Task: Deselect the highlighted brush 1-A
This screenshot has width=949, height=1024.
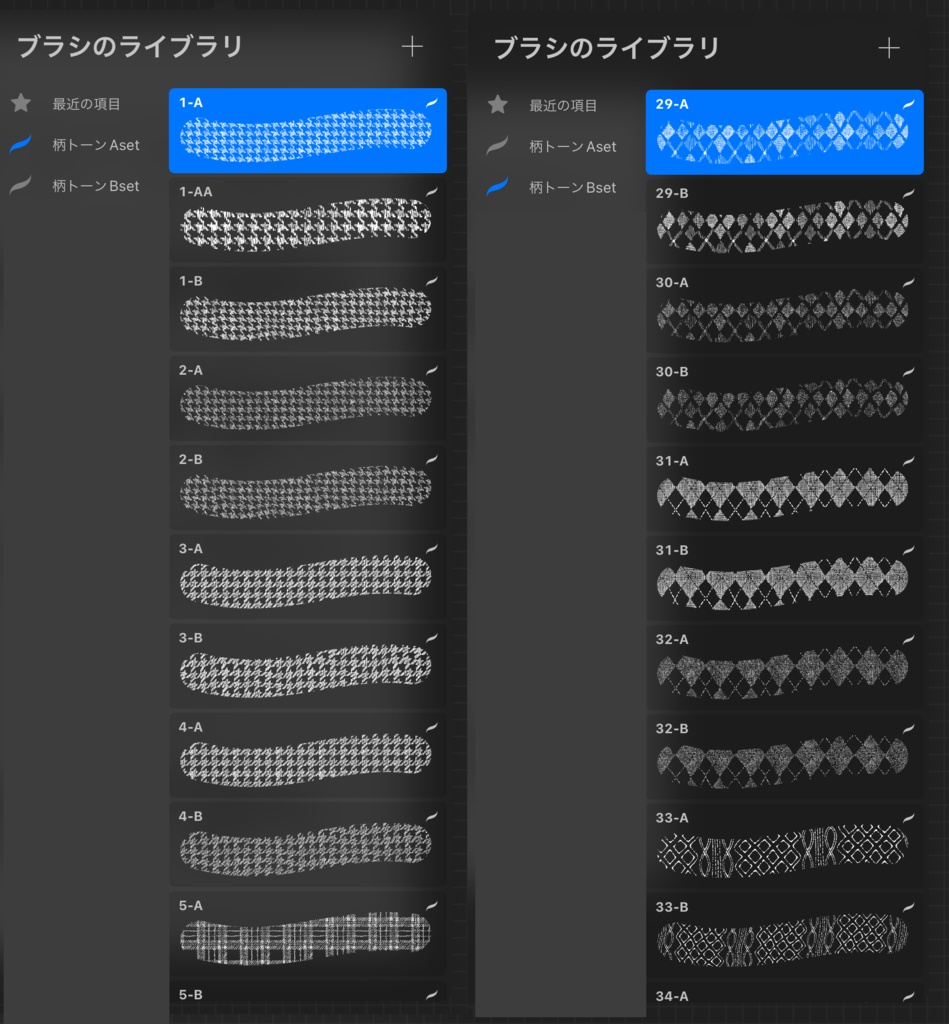Action: click(305, 130)
